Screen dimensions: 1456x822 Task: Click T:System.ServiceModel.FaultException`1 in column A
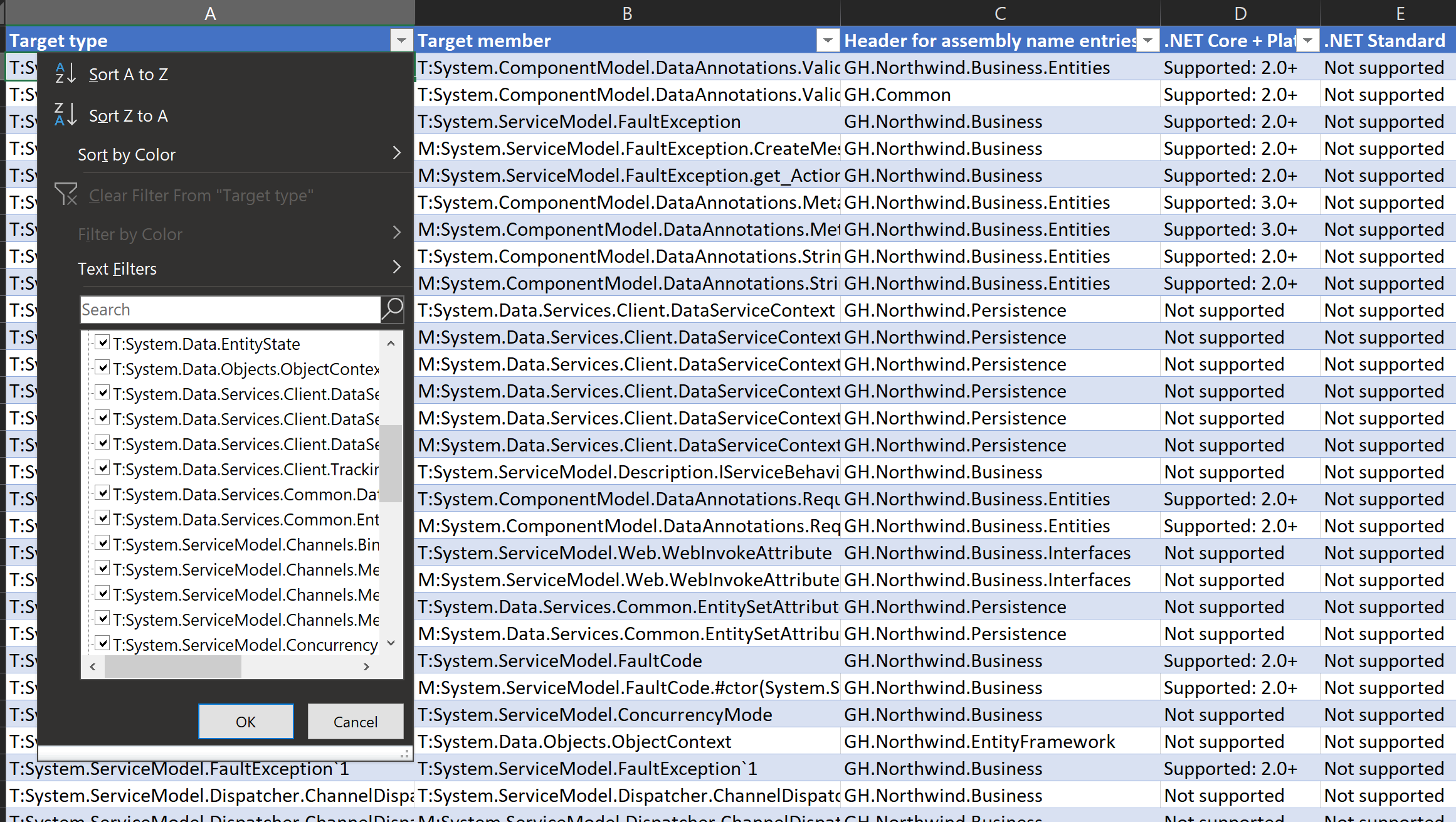pos(210,769)
